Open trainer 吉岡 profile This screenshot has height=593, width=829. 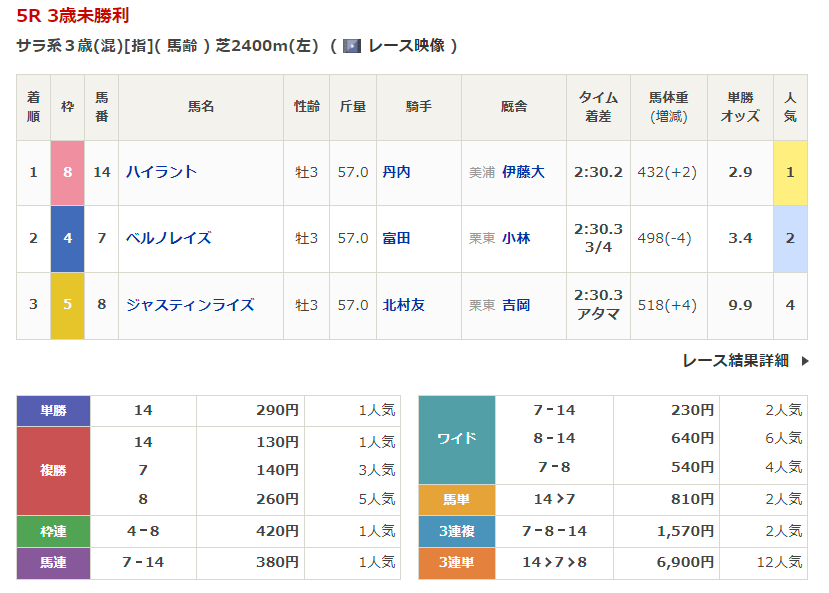tap(516, 305)
